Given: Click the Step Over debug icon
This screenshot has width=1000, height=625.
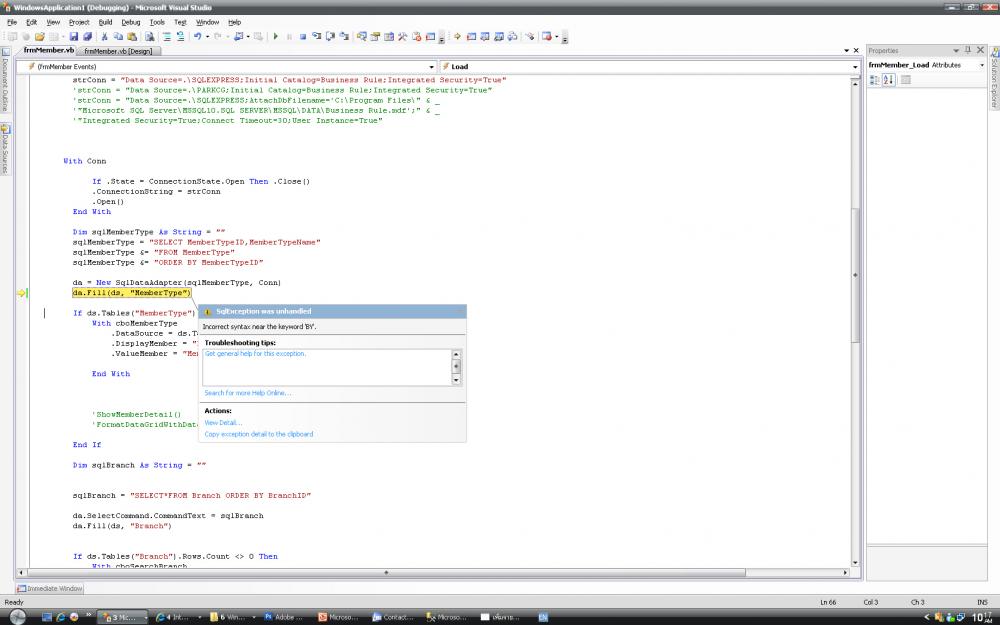Looking at the screenshot, I should click(330, 37).
